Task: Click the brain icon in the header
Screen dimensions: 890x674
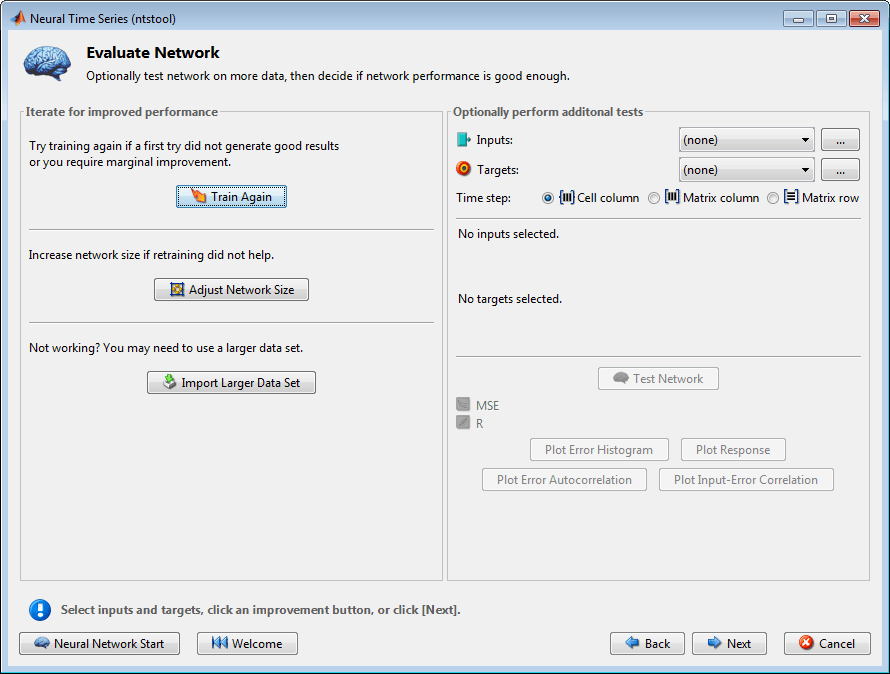Action: (x=47, y=63)
